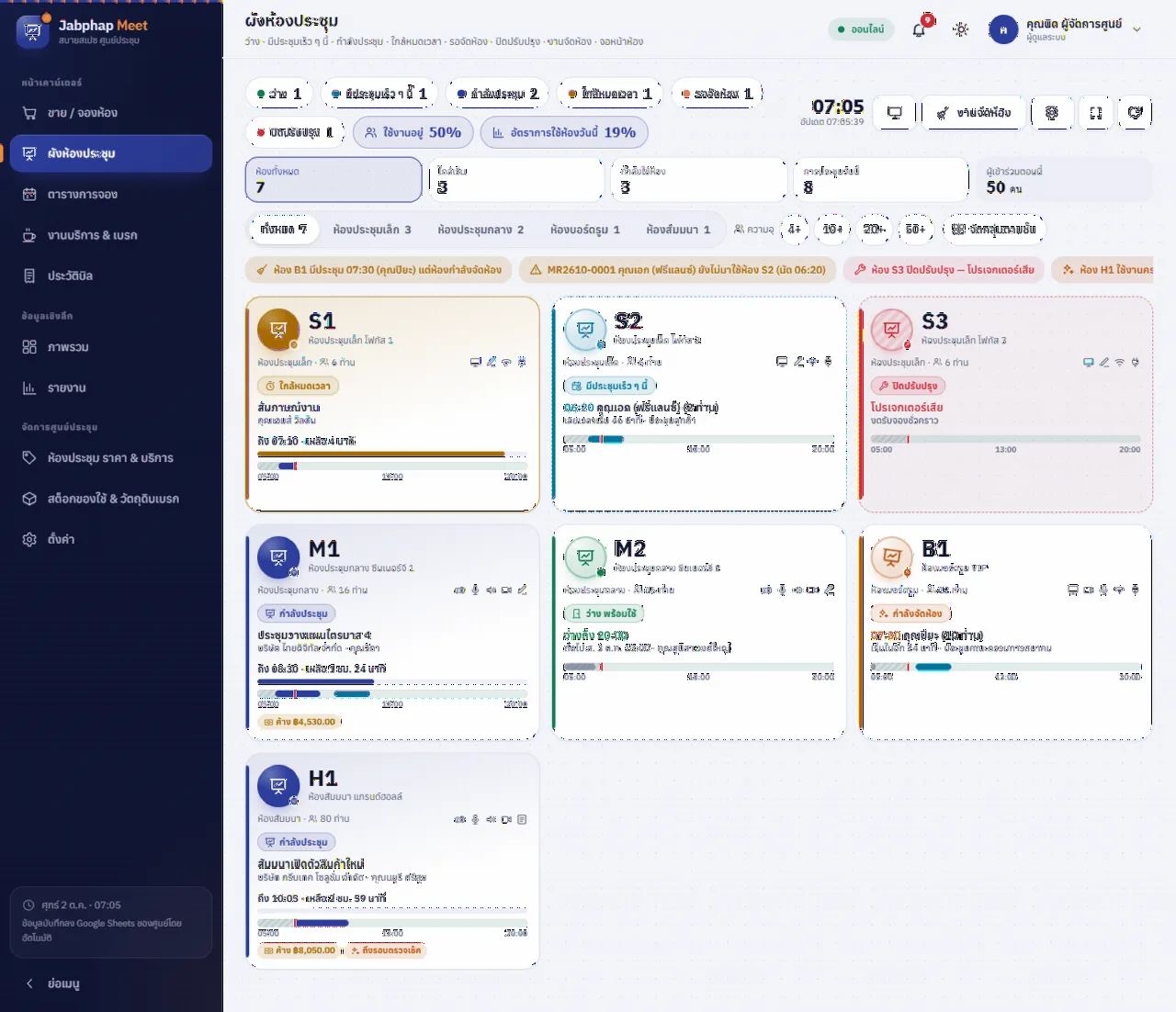
Task: Open the notification bell
Action: [x=920, y=29]
